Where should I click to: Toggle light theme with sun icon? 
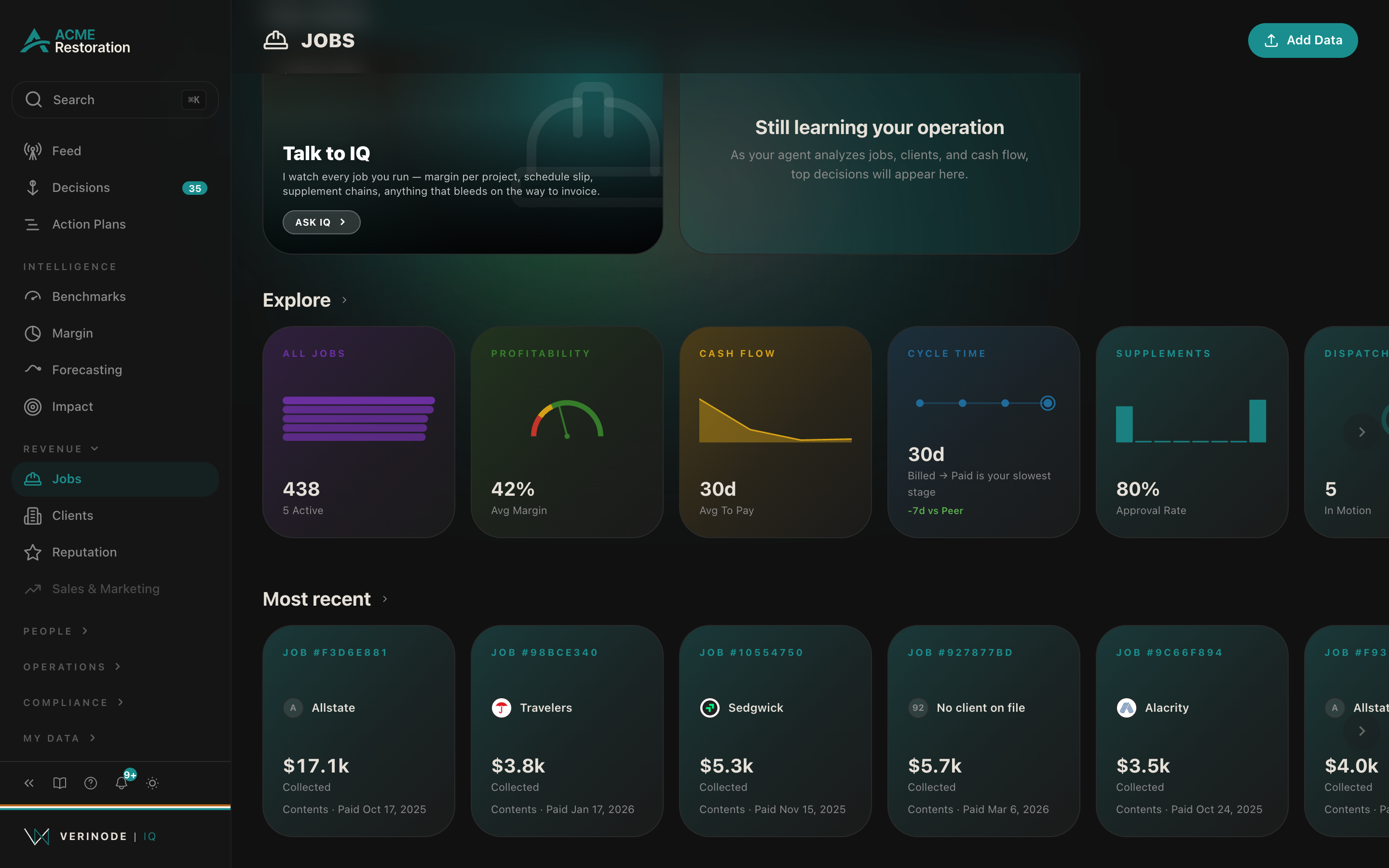point(152,783)
